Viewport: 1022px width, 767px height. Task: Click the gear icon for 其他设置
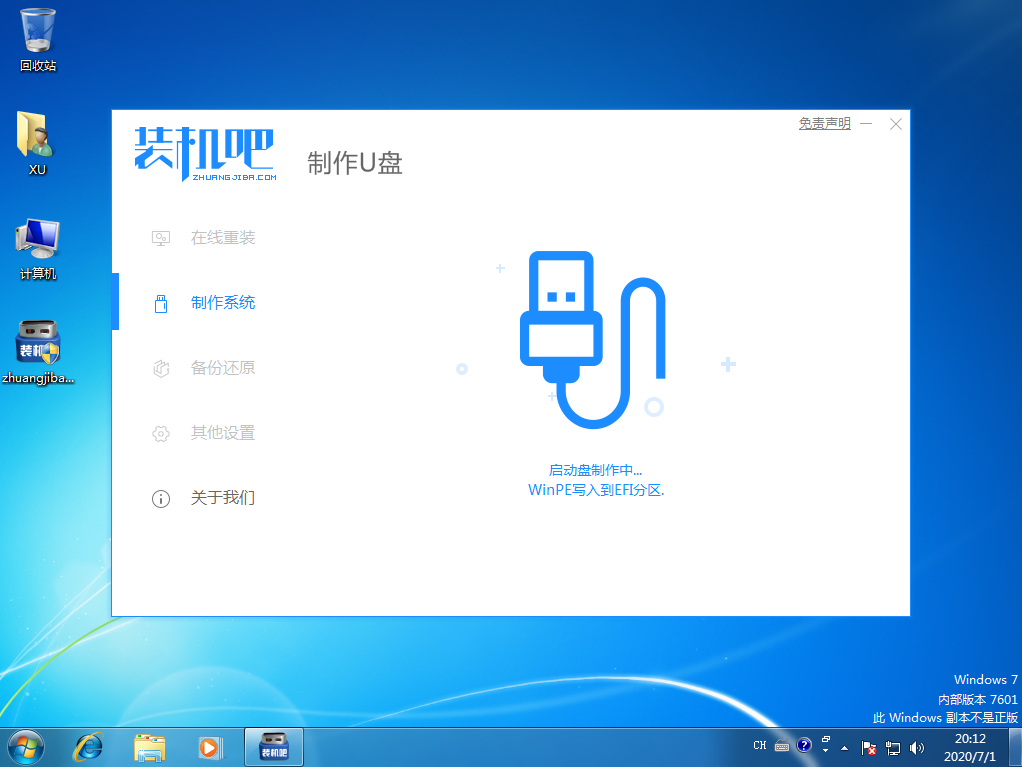click(x=160, y=433)
